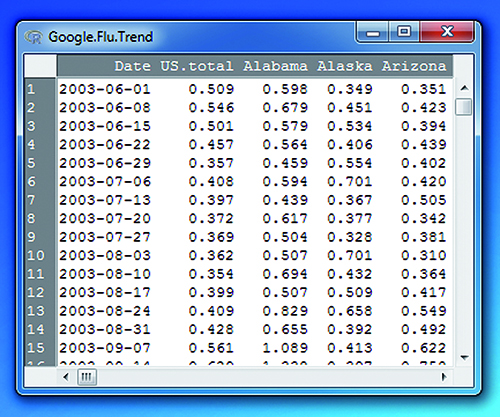Viewport: 500px width, 417px height.
Task: Click Alaska value 0.349
Action: [x=350, y=89]
